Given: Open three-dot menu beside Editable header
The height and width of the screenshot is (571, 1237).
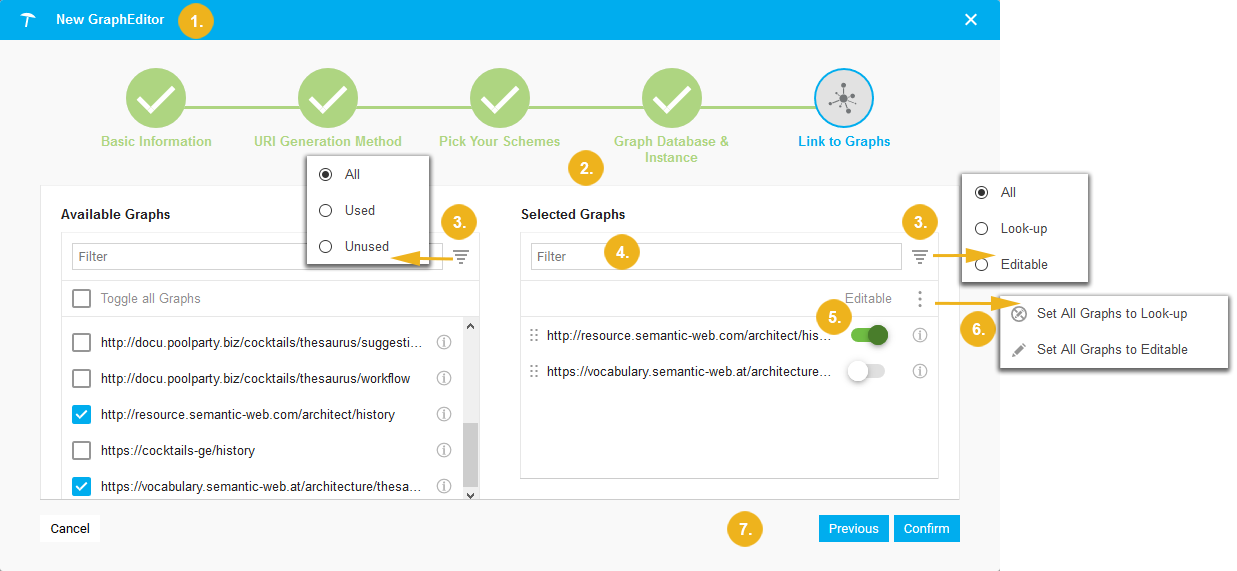Looking at the screenshot, I should 920,298.
